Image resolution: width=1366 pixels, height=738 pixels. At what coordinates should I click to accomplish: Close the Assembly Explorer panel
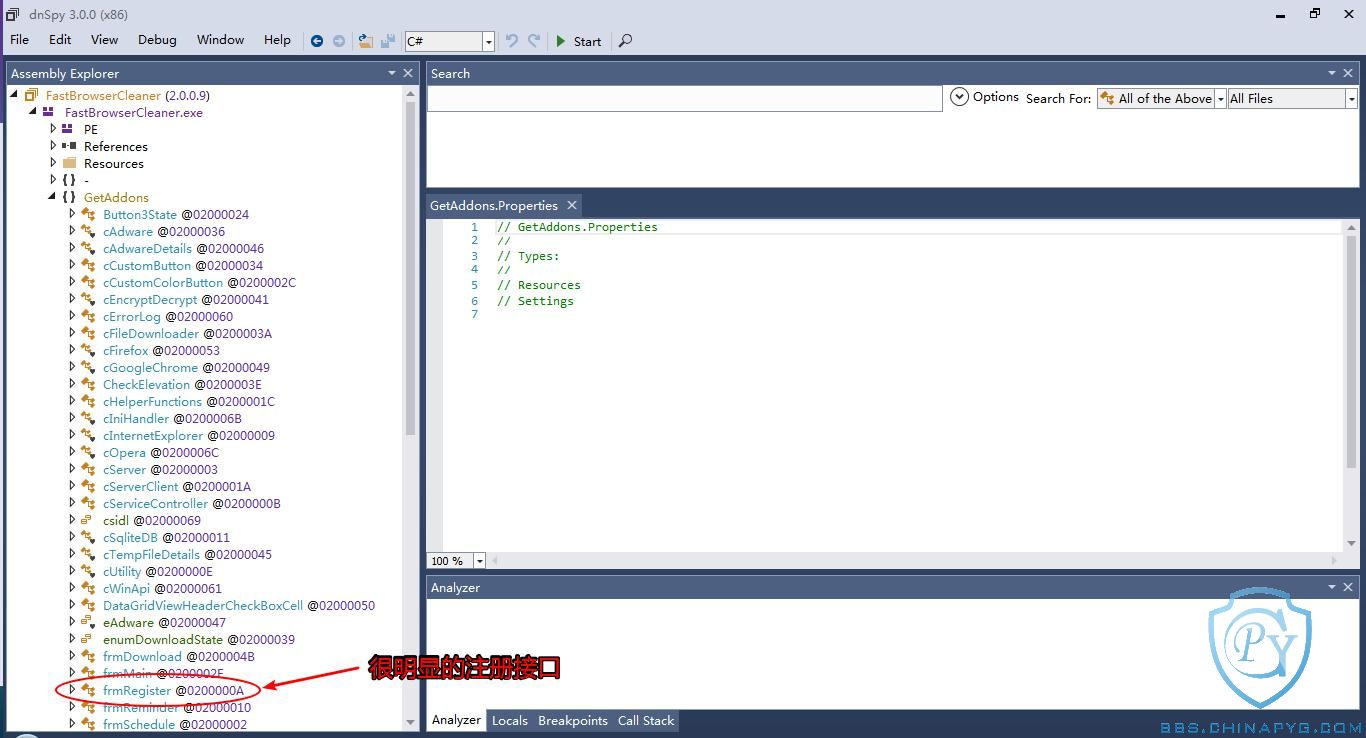click(x=407, y=73)
